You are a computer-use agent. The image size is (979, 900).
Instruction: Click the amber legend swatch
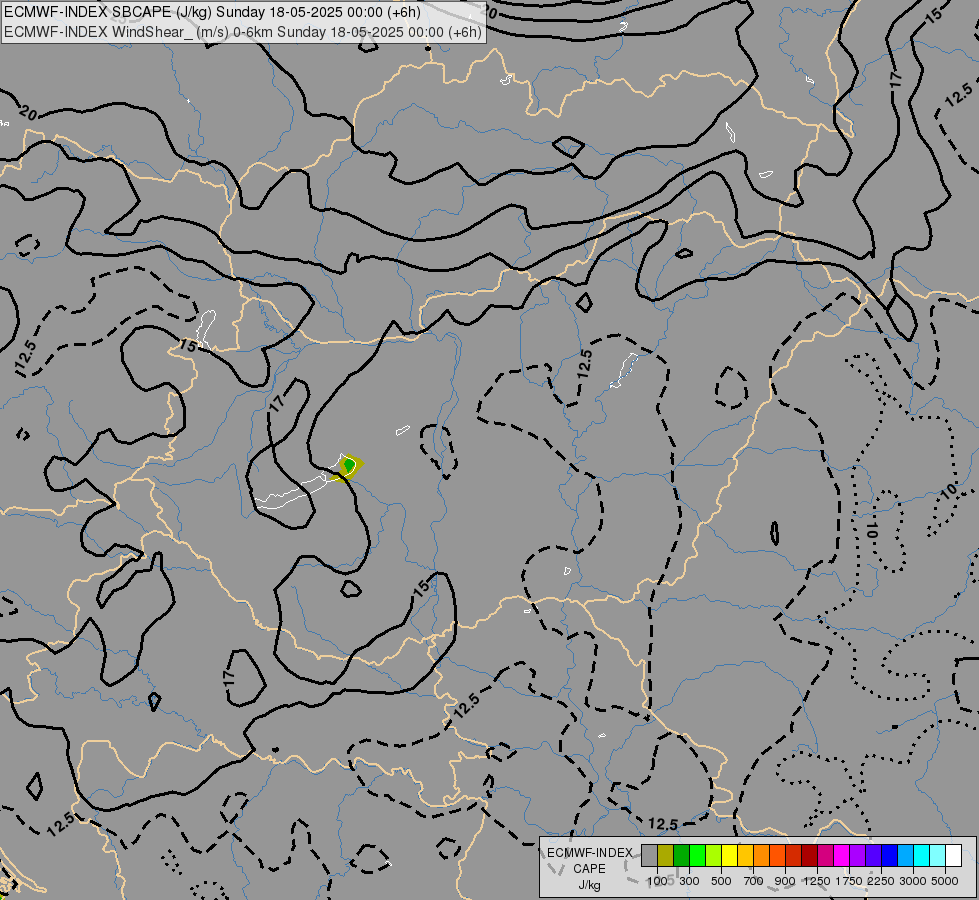(x=745, y=855)
